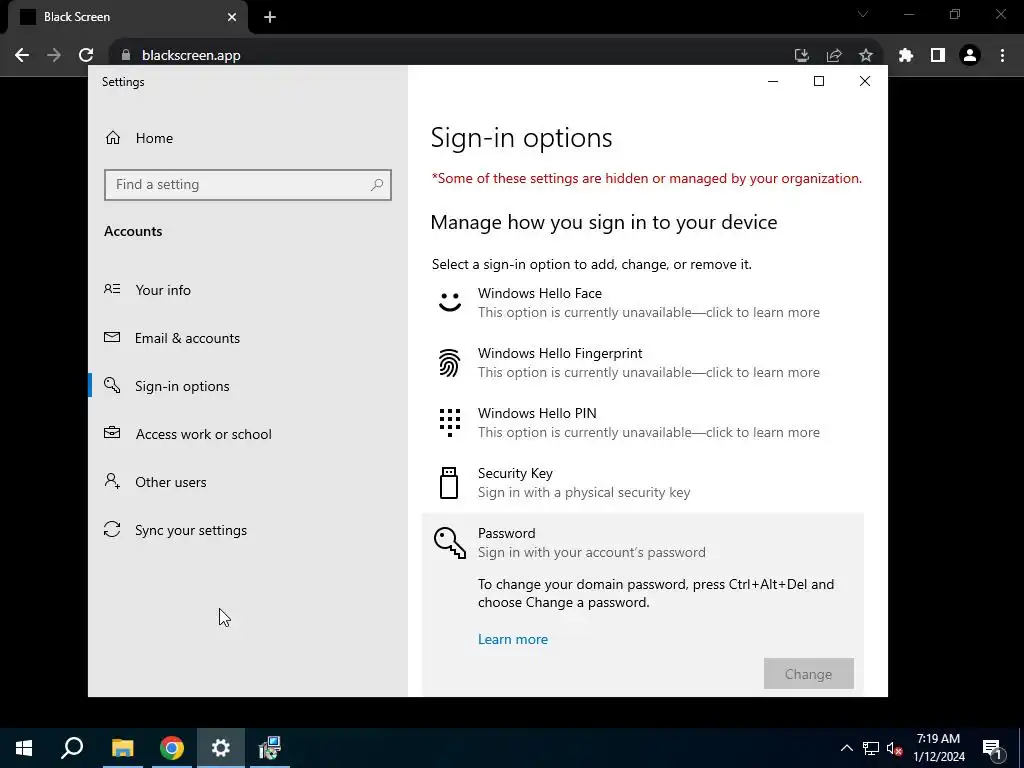Viewport: 1024px width, 768px height.
Task: Click the Chrome icon in taskbar
Action: [172, 748]
